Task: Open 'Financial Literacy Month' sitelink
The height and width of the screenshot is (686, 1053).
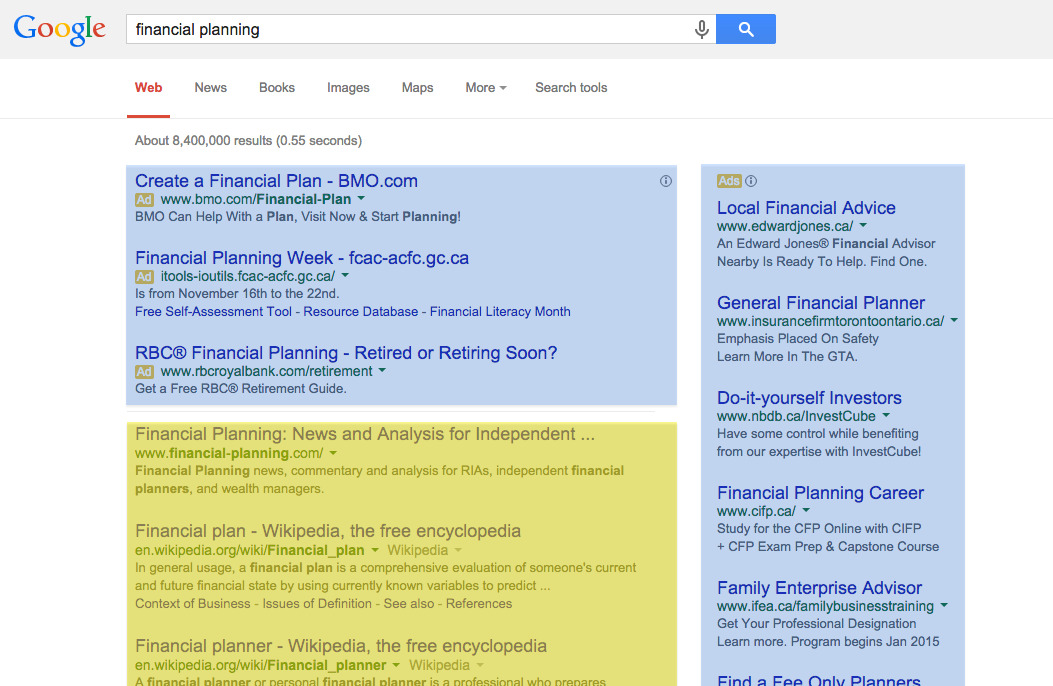Action: [500, 311]
